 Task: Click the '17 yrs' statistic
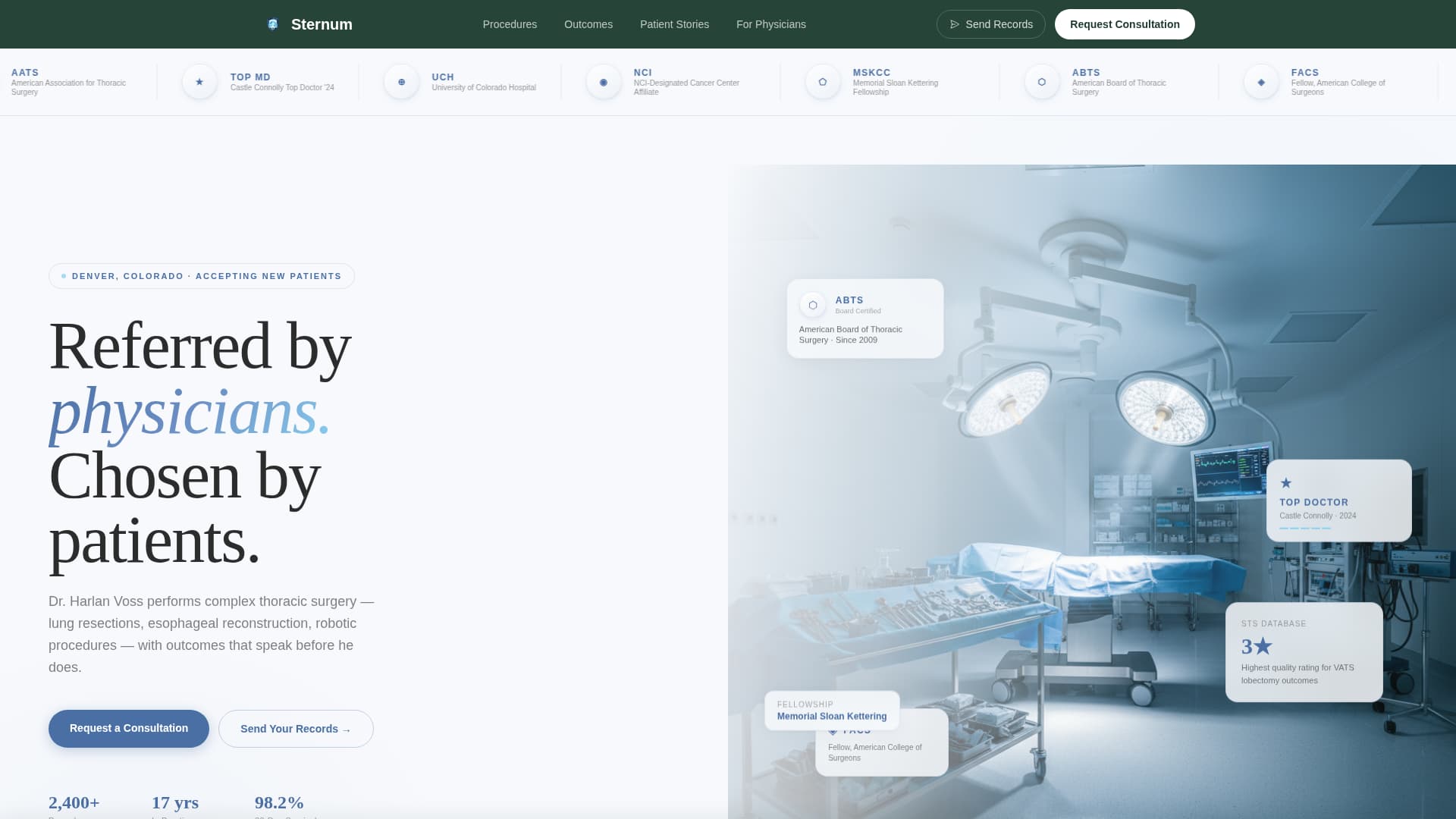175,802
